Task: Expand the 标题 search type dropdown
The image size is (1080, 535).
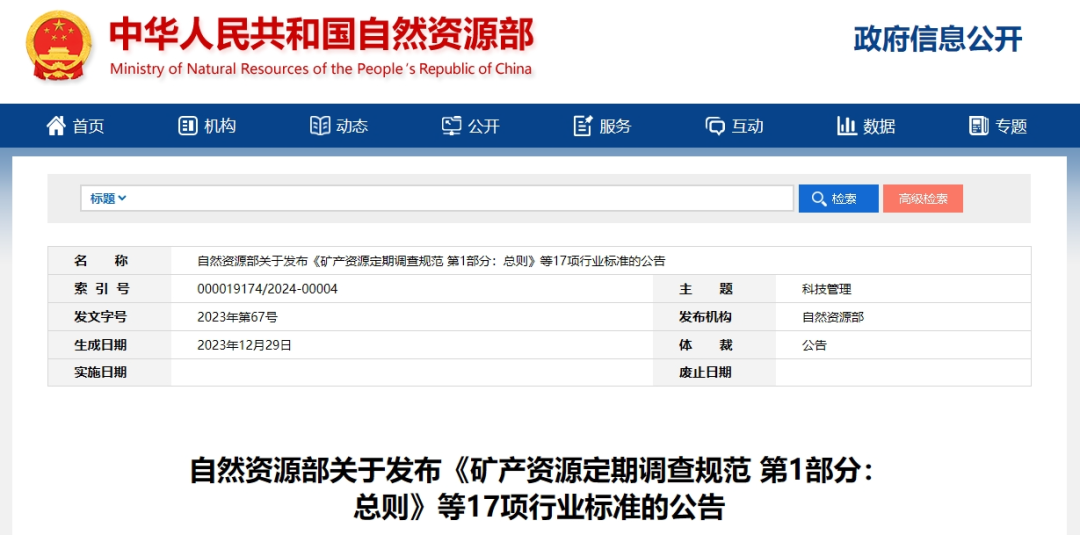Action: (x=108, y=198)
